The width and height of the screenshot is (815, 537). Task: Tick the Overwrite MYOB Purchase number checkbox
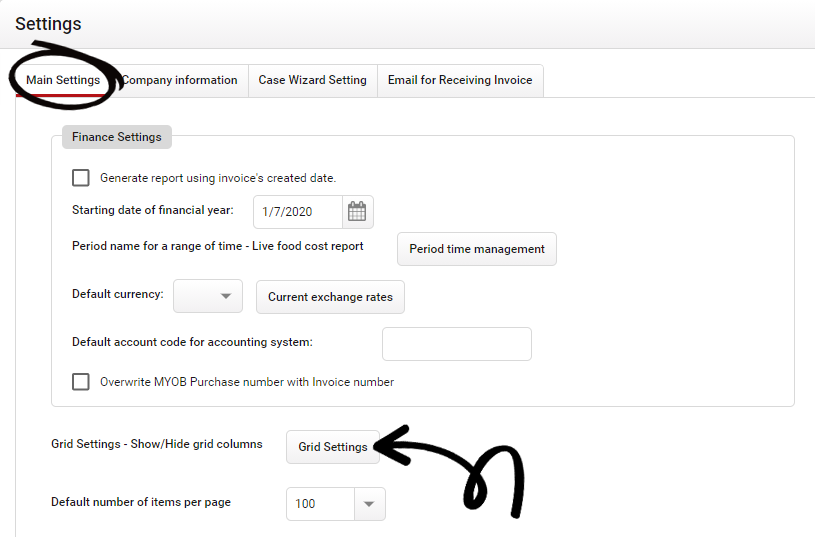[x=81, y=382]
